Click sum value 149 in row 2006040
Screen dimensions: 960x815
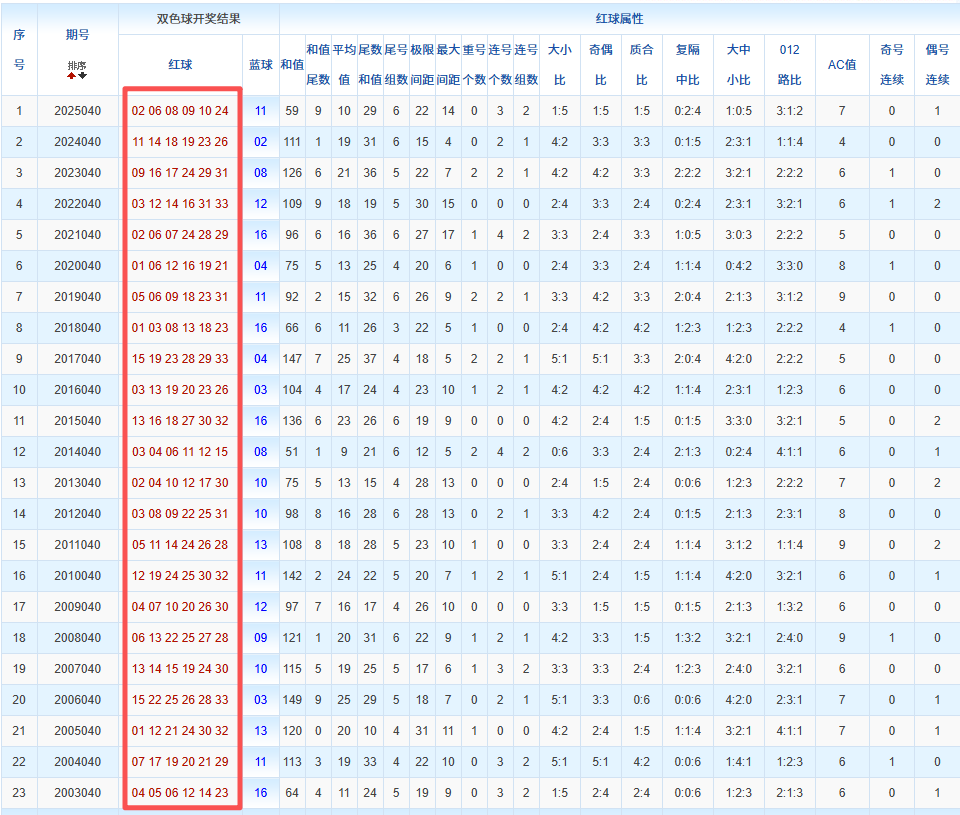tap(292, 700)
